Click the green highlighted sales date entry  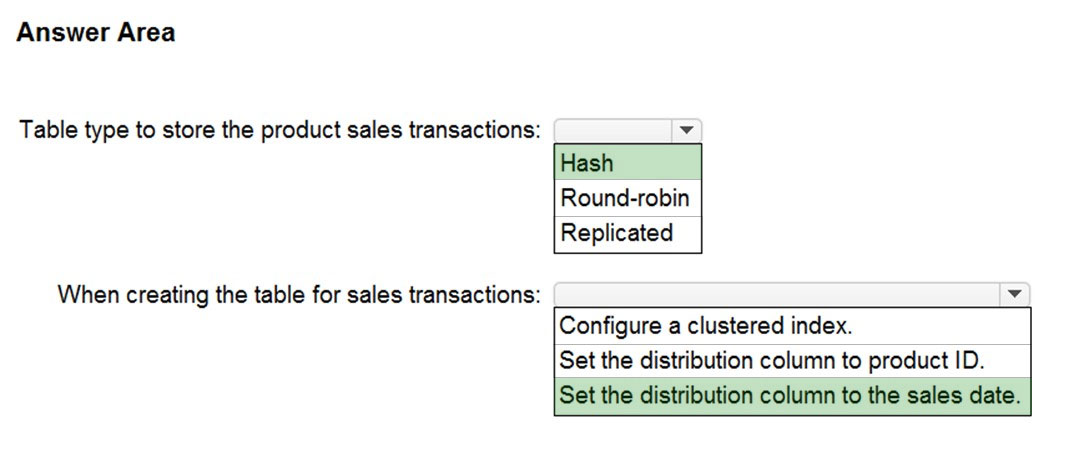click(x=792, y=395)
